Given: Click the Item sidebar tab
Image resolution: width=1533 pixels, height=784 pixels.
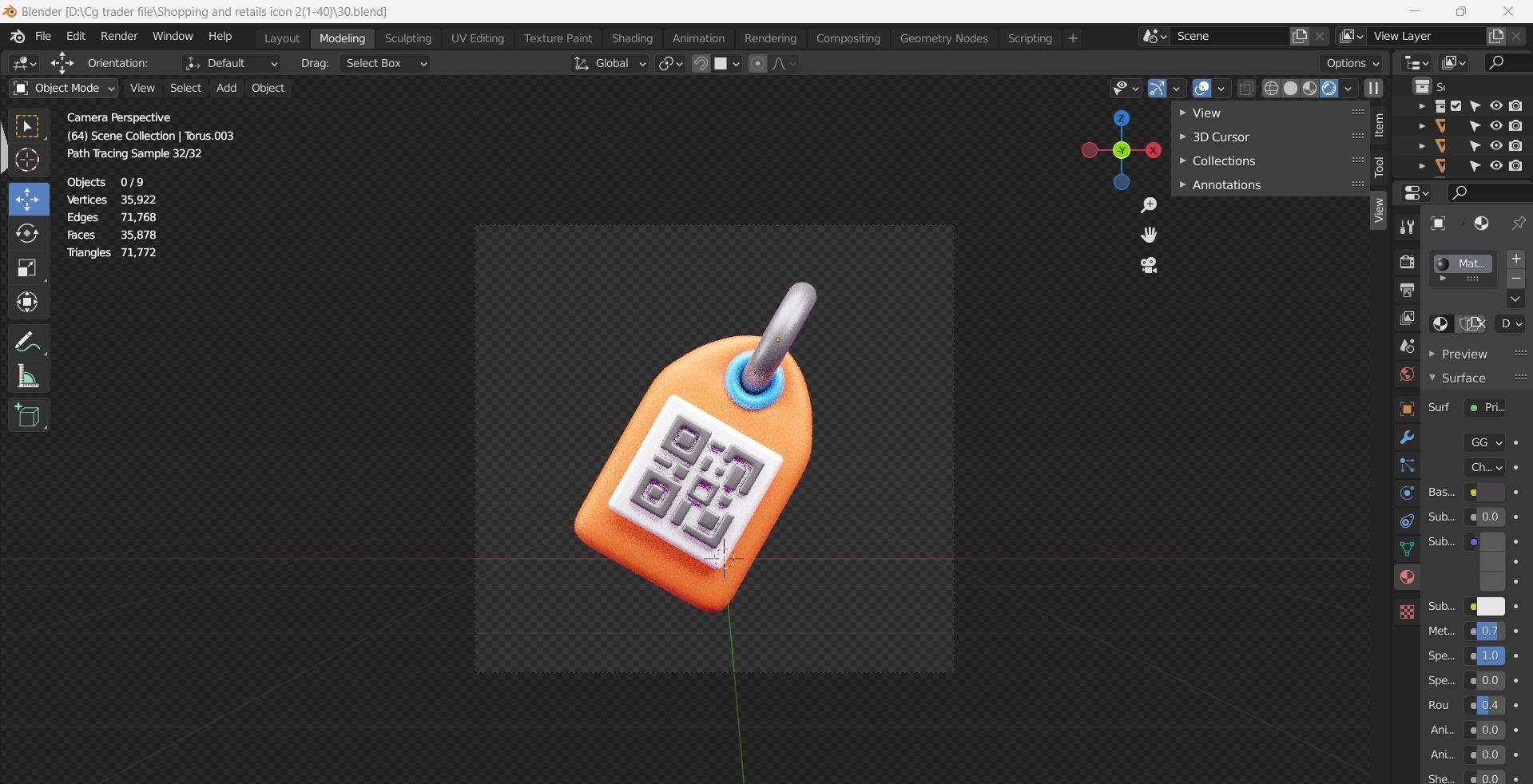Looking at the screenshot, I should [x=1379, y=125].
